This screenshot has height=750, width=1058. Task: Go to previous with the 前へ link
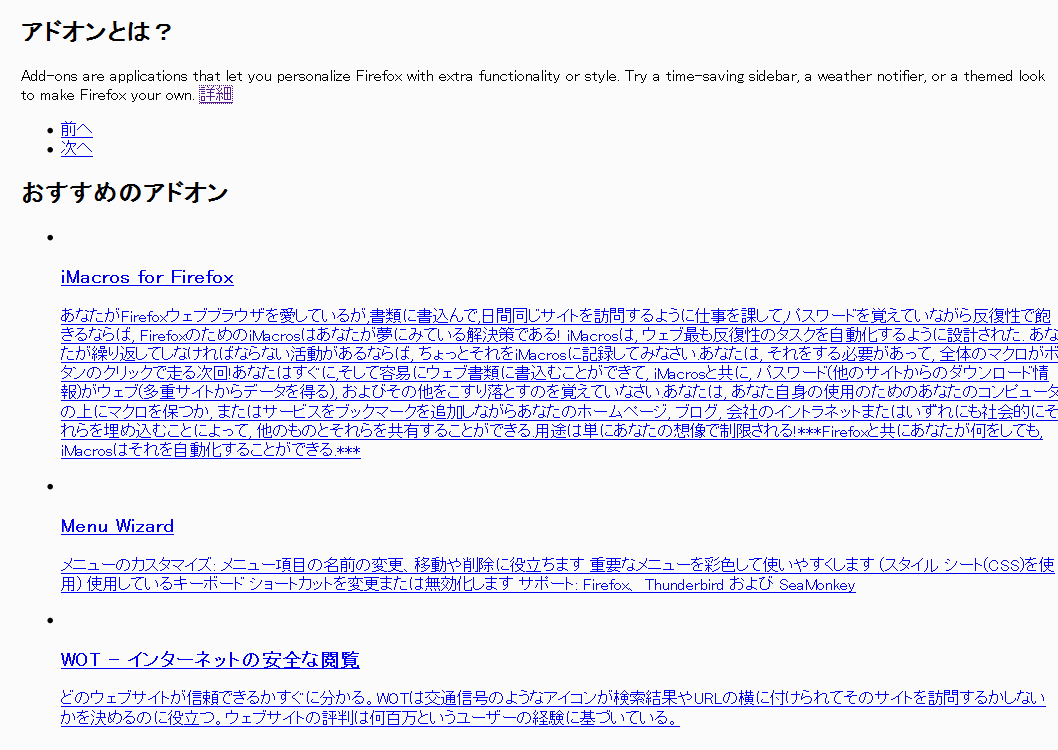tap(76, 129)
